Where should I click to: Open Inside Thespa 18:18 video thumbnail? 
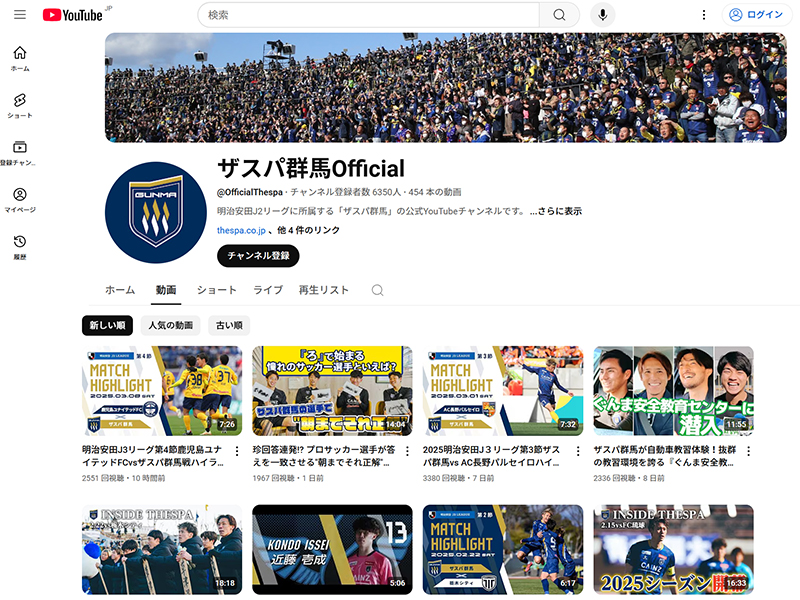pos(162,549)
